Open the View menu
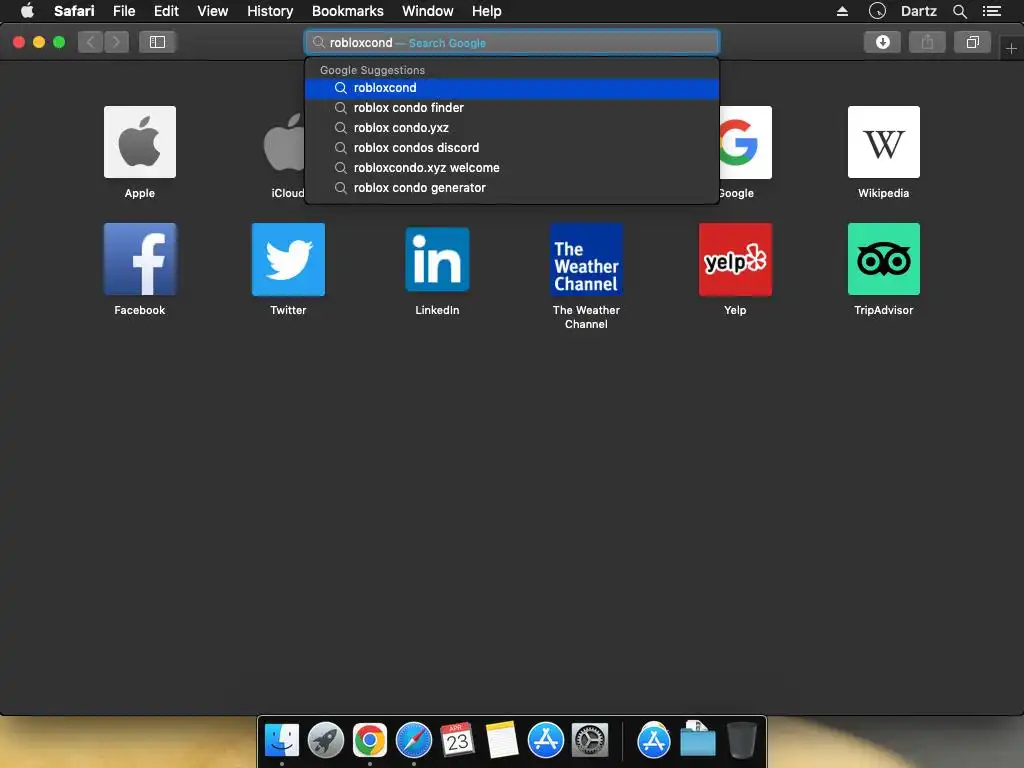Screen dimensions: 1024x768 coord(213,10)
